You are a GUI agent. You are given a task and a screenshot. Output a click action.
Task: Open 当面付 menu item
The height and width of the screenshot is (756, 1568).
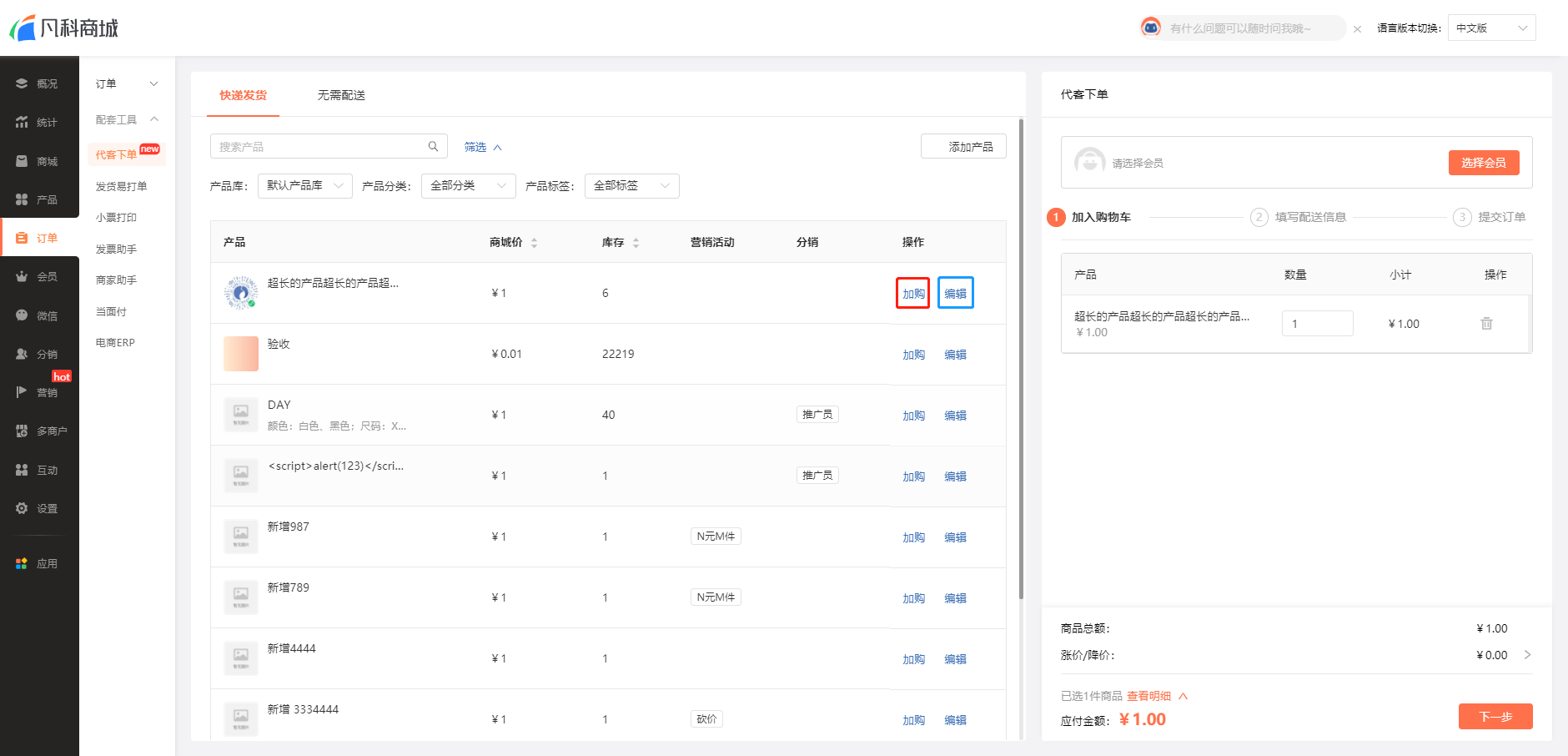tap(111, 311)
